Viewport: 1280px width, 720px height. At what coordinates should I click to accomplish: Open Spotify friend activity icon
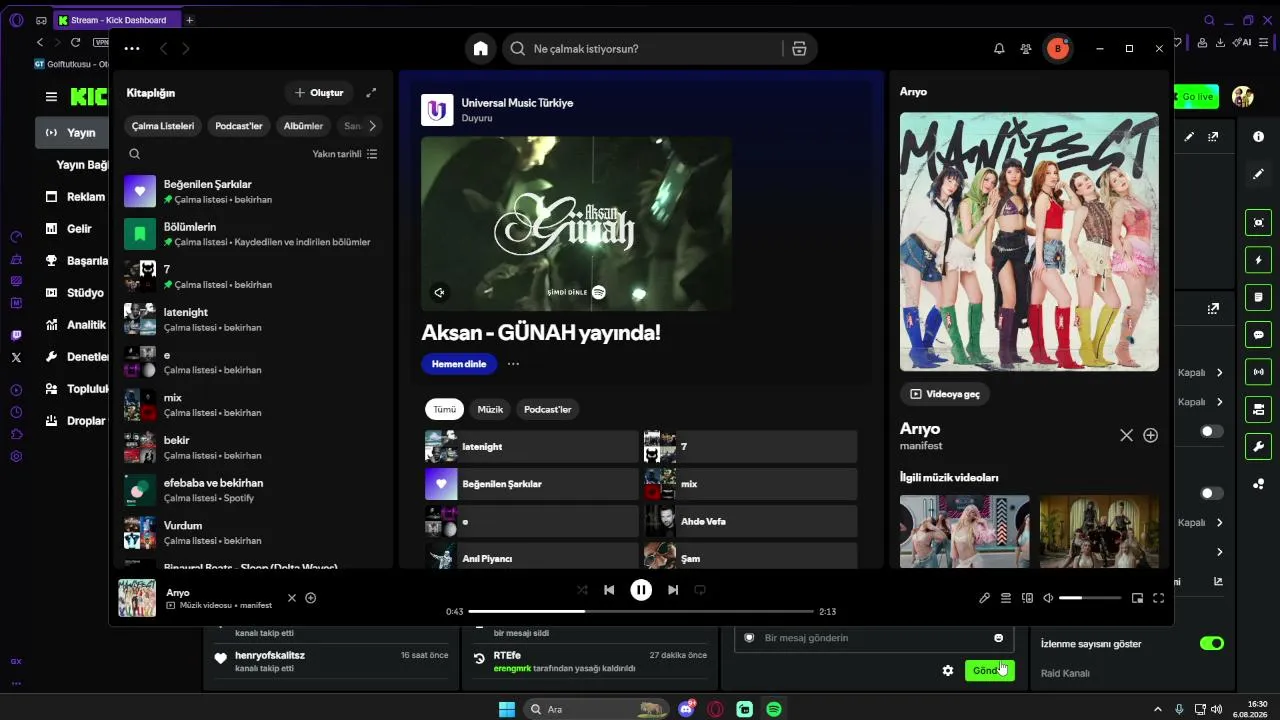pyautogui.click(x=1026, y=48)
